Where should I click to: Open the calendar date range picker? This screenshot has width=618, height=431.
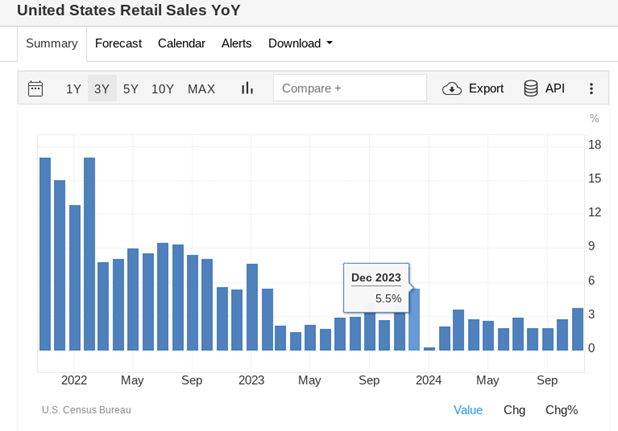[x=35, y=89]
